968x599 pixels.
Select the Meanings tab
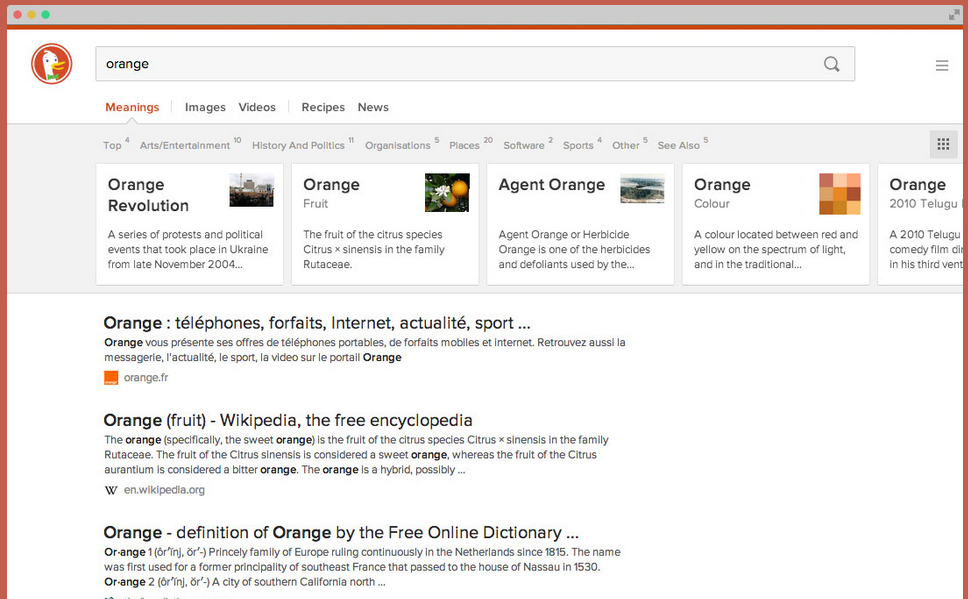point(132,107)
